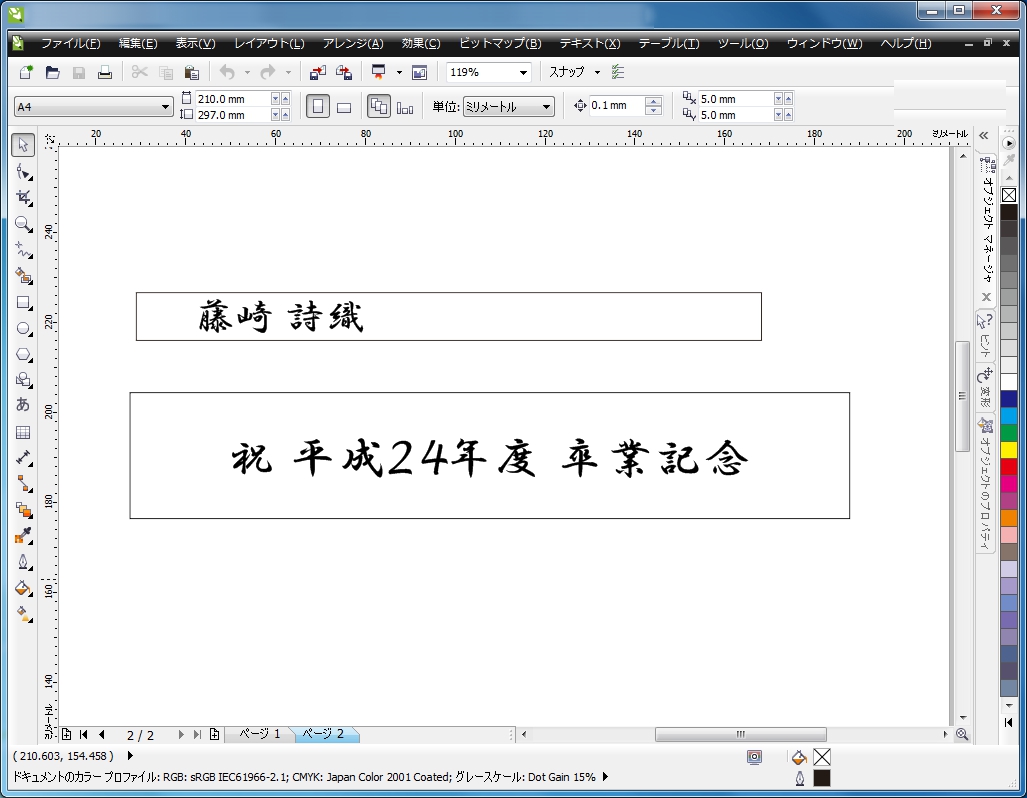Pick the yellow palette swatch
The width and height of the screenshot is (1027, 798).
tap(1009, 449)
